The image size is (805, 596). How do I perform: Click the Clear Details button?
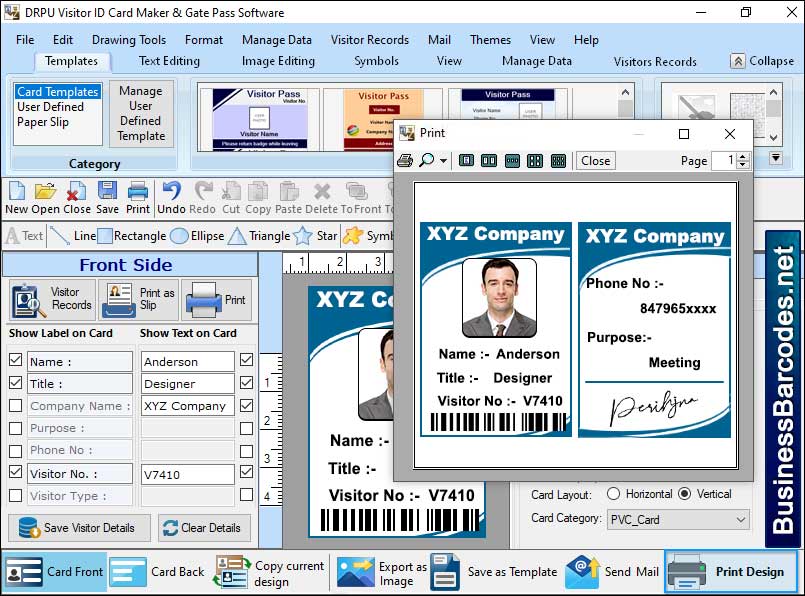pos(204,528)
